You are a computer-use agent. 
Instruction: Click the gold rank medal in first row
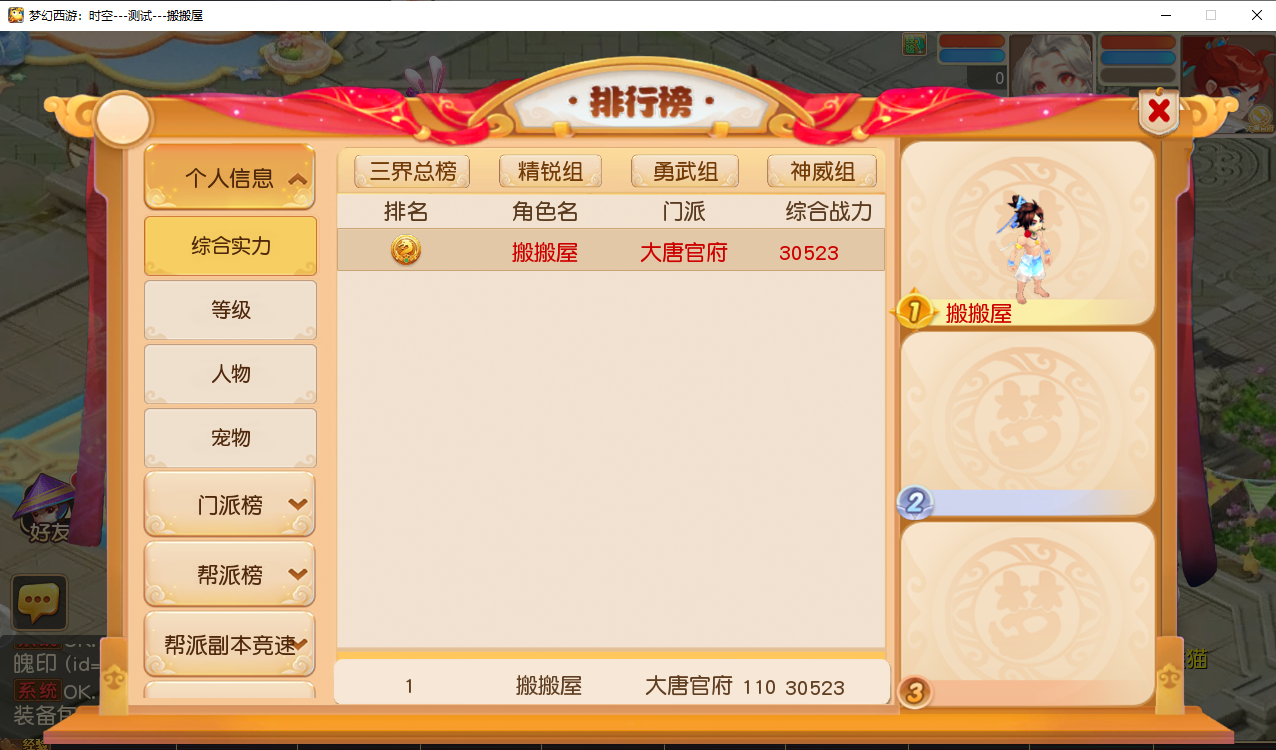pyautogui.click(x=405, y=250)
